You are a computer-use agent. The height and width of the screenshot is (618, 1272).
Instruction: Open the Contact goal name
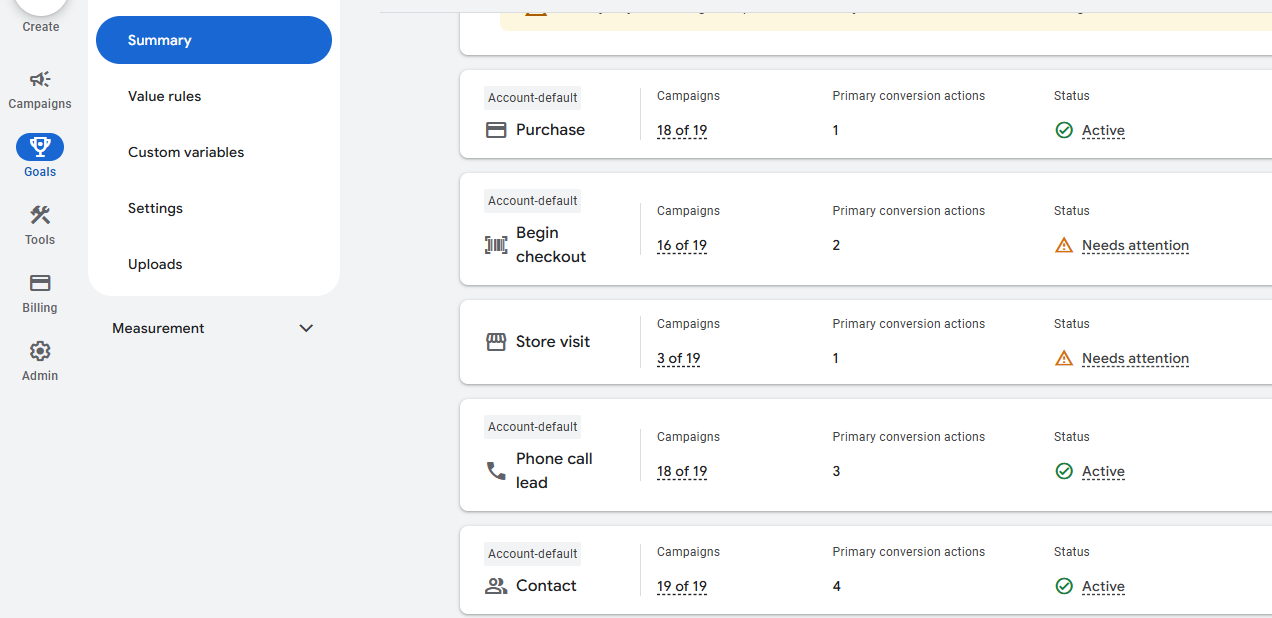click(546, 586)
